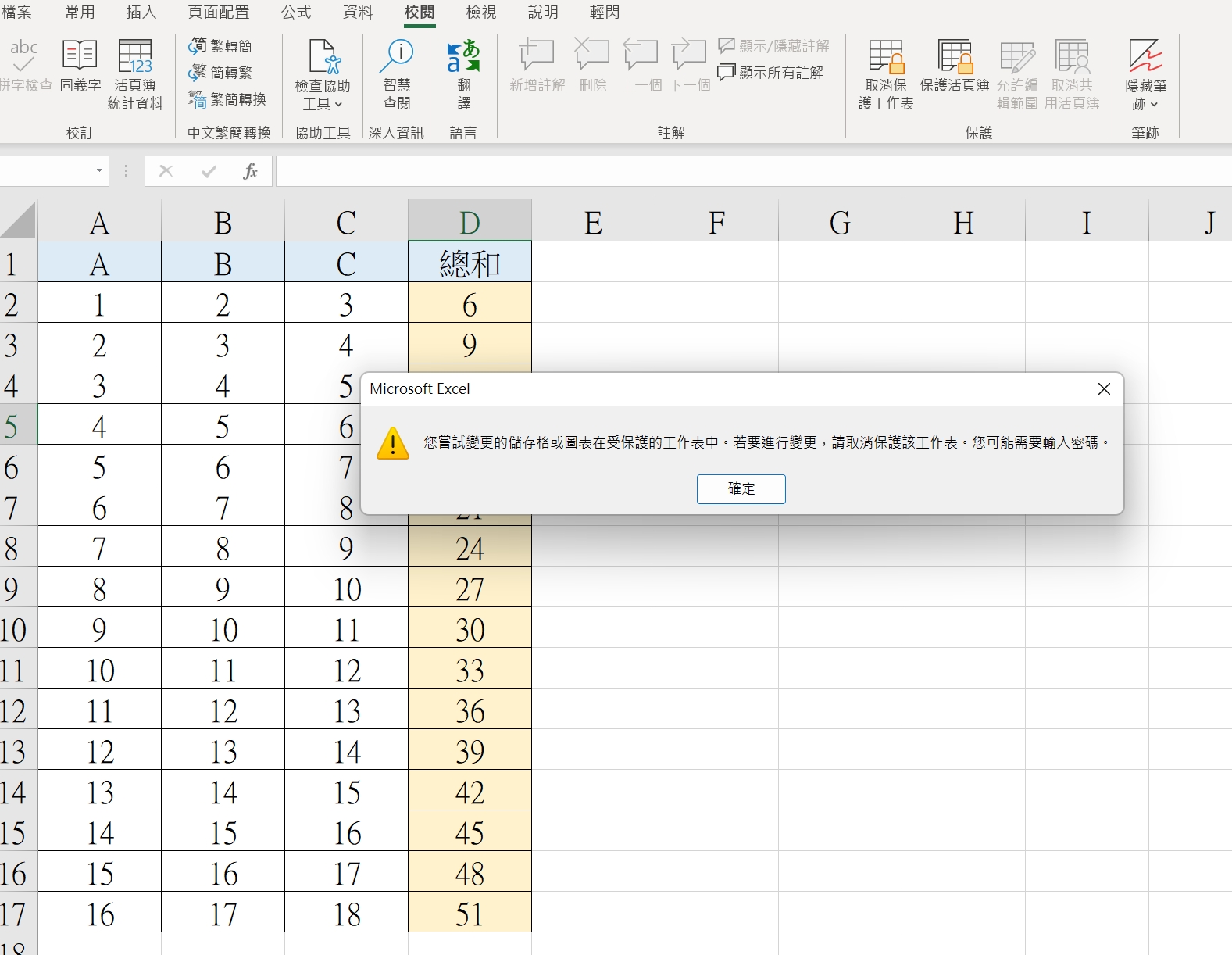Convert text with 繁轉簡
Image resolution: width=1232 pixels, height=955 pixels.
pos(220,46)
